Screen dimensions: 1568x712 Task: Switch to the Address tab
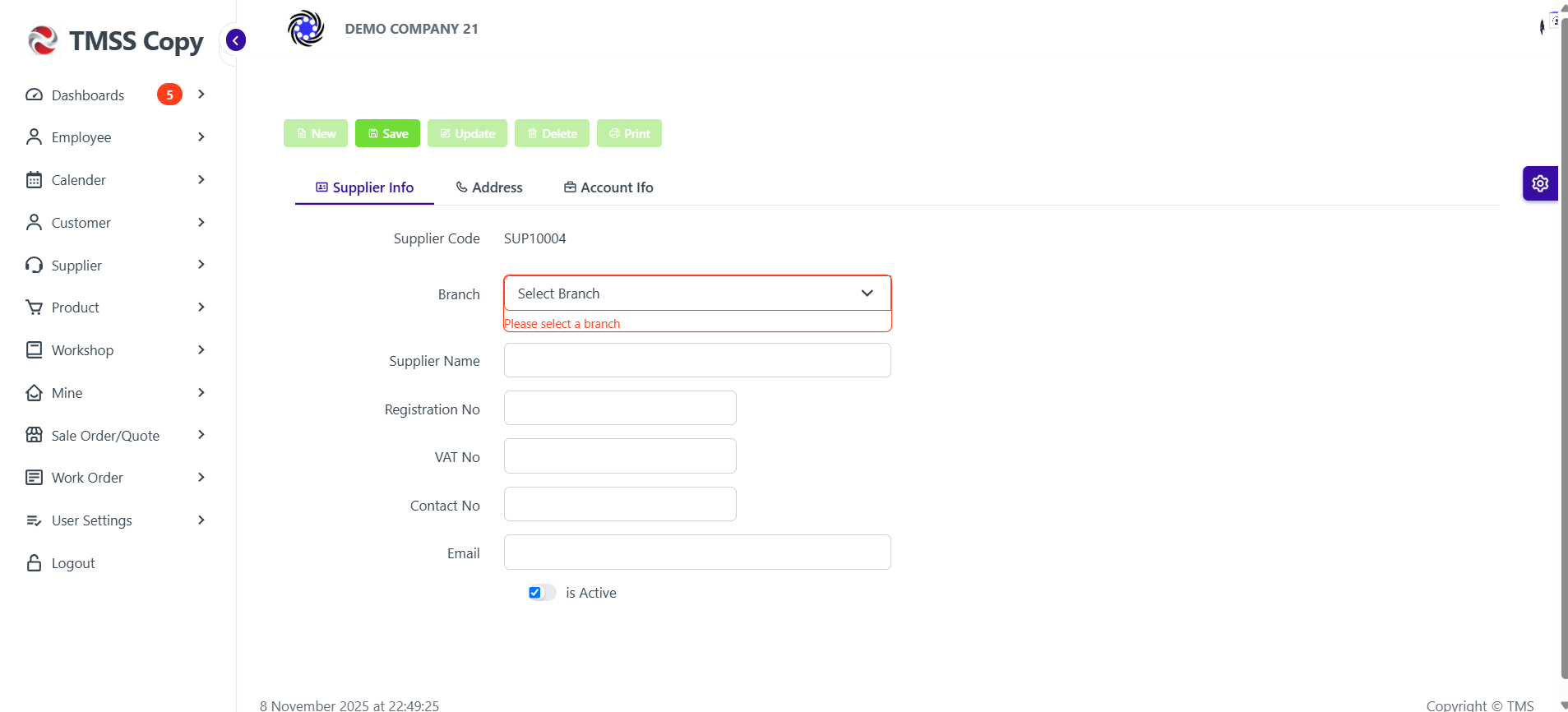click(x=489, y=187)
